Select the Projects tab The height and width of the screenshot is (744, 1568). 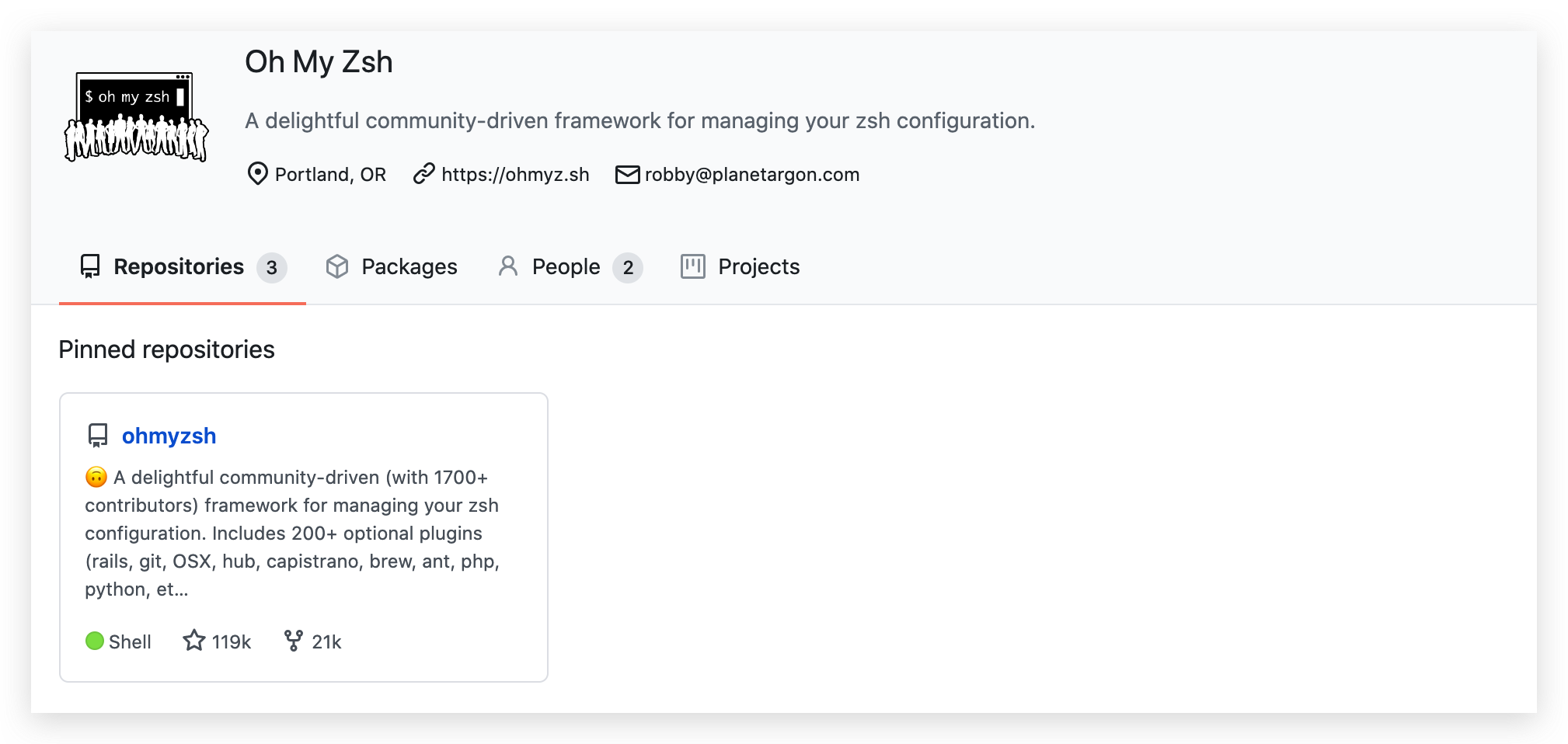[x=758, y=267]
